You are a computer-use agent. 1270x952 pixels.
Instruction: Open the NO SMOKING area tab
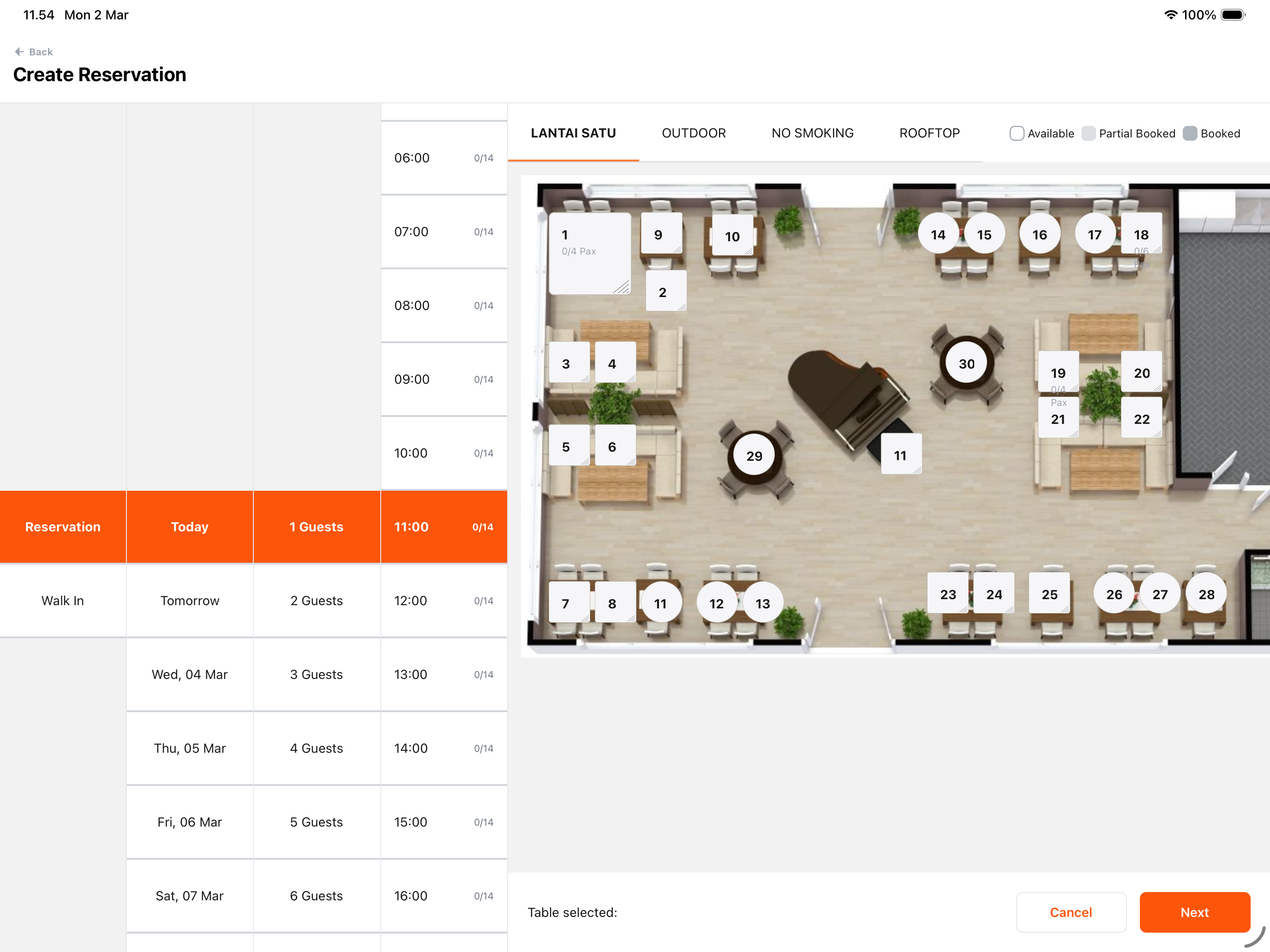pyautogui.click(x=812, y=133)
